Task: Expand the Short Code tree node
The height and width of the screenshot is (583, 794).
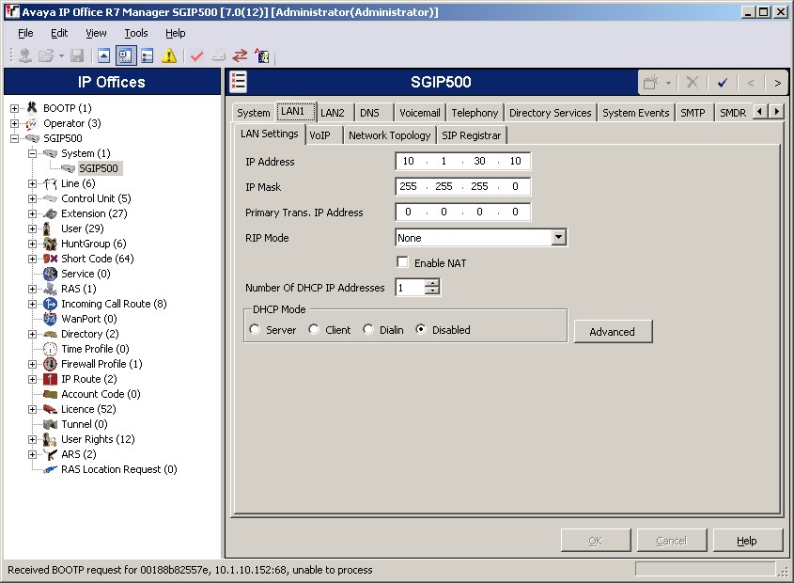Action: pyautogui.click(x=33, y=259)
